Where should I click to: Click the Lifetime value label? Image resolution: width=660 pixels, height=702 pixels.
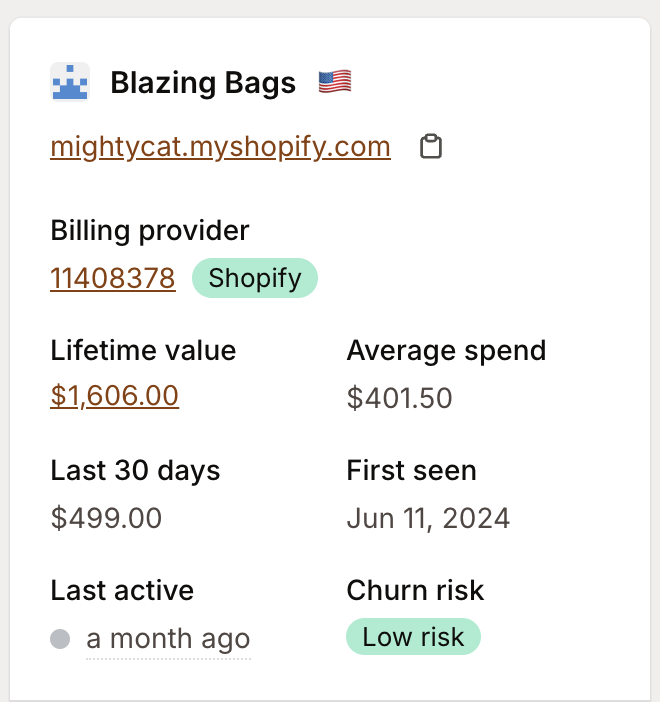(x=143, y=351)
